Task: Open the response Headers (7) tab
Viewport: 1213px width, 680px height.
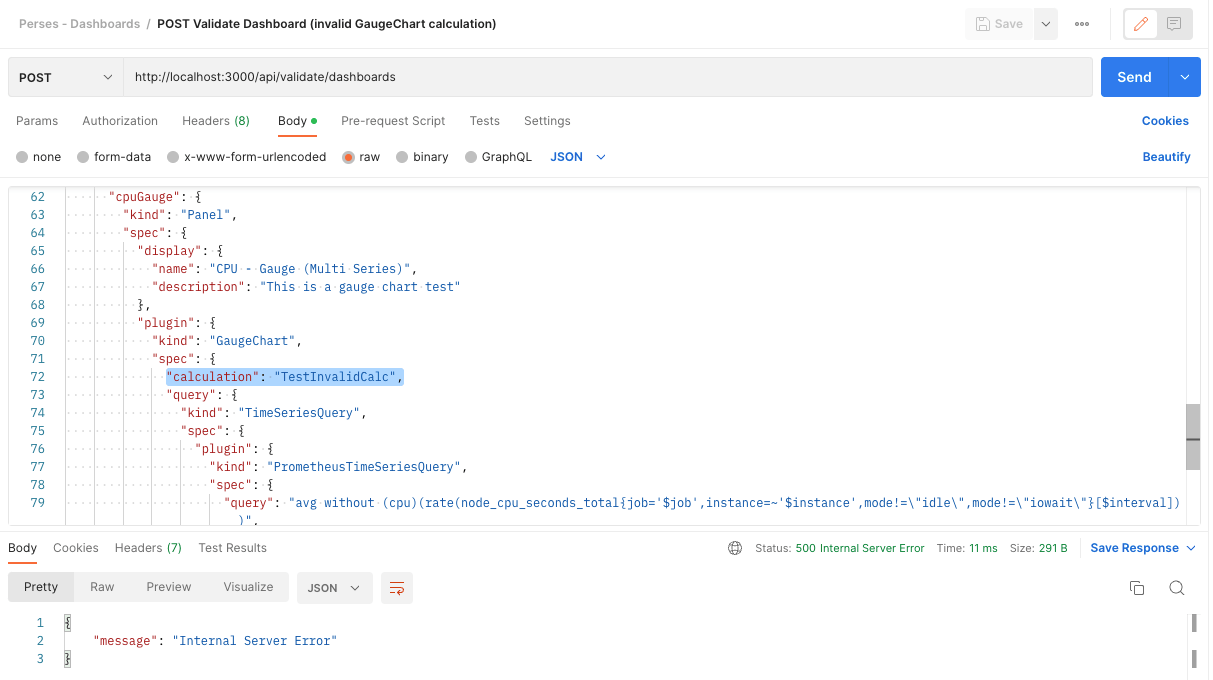Action: click(148, 548)
